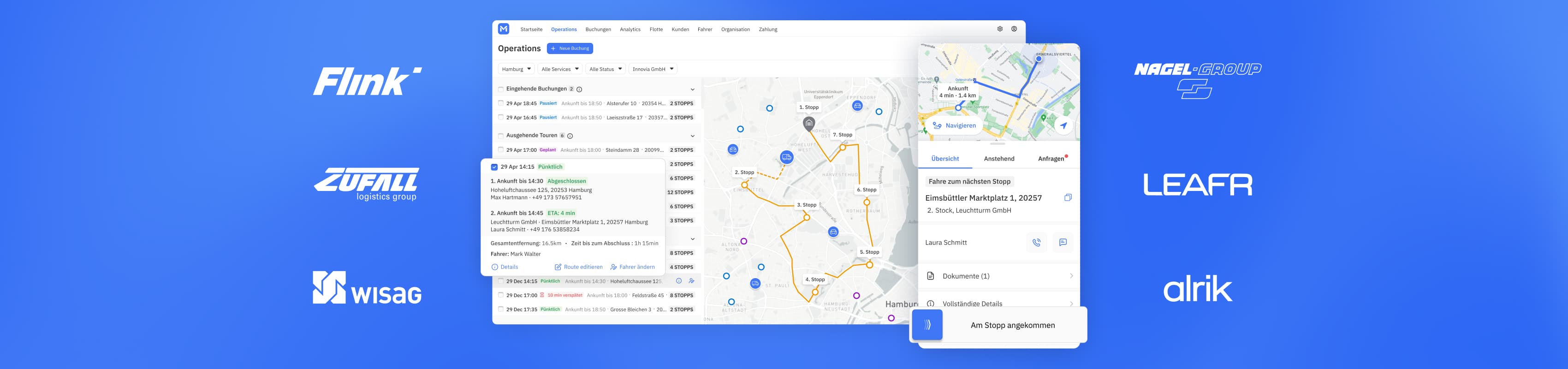Copy the Eimsbüttler Marktplatz address
The image size is (1568, 369).
[1068, 198]
